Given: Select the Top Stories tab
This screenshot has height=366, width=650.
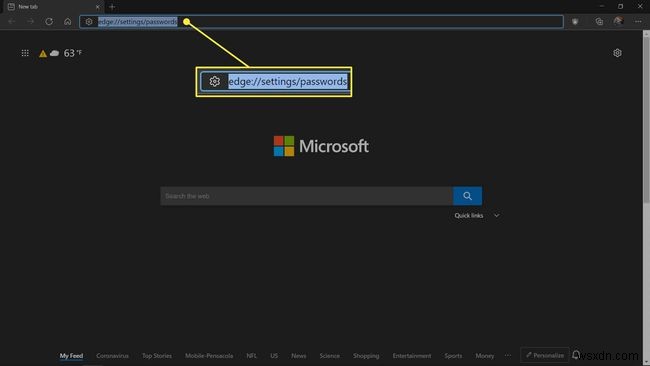Looking at the screenshot, I should tap(157, 356).
